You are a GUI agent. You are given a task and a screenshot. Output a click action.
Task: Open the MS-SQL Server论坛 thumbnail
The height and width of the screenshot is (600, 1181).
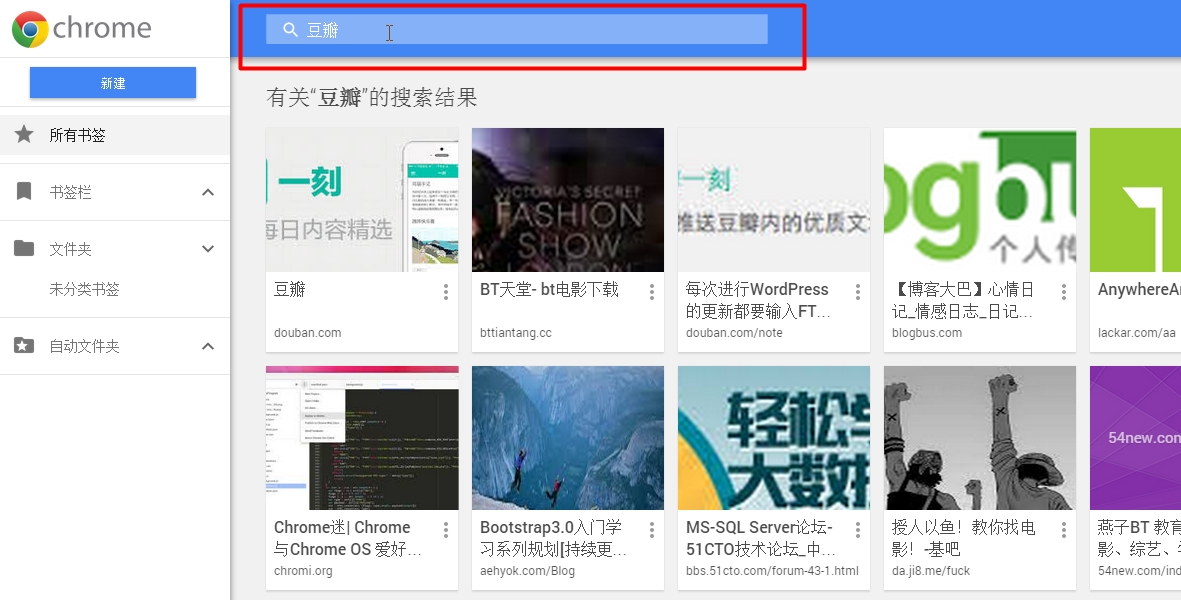tap(774, 438)
